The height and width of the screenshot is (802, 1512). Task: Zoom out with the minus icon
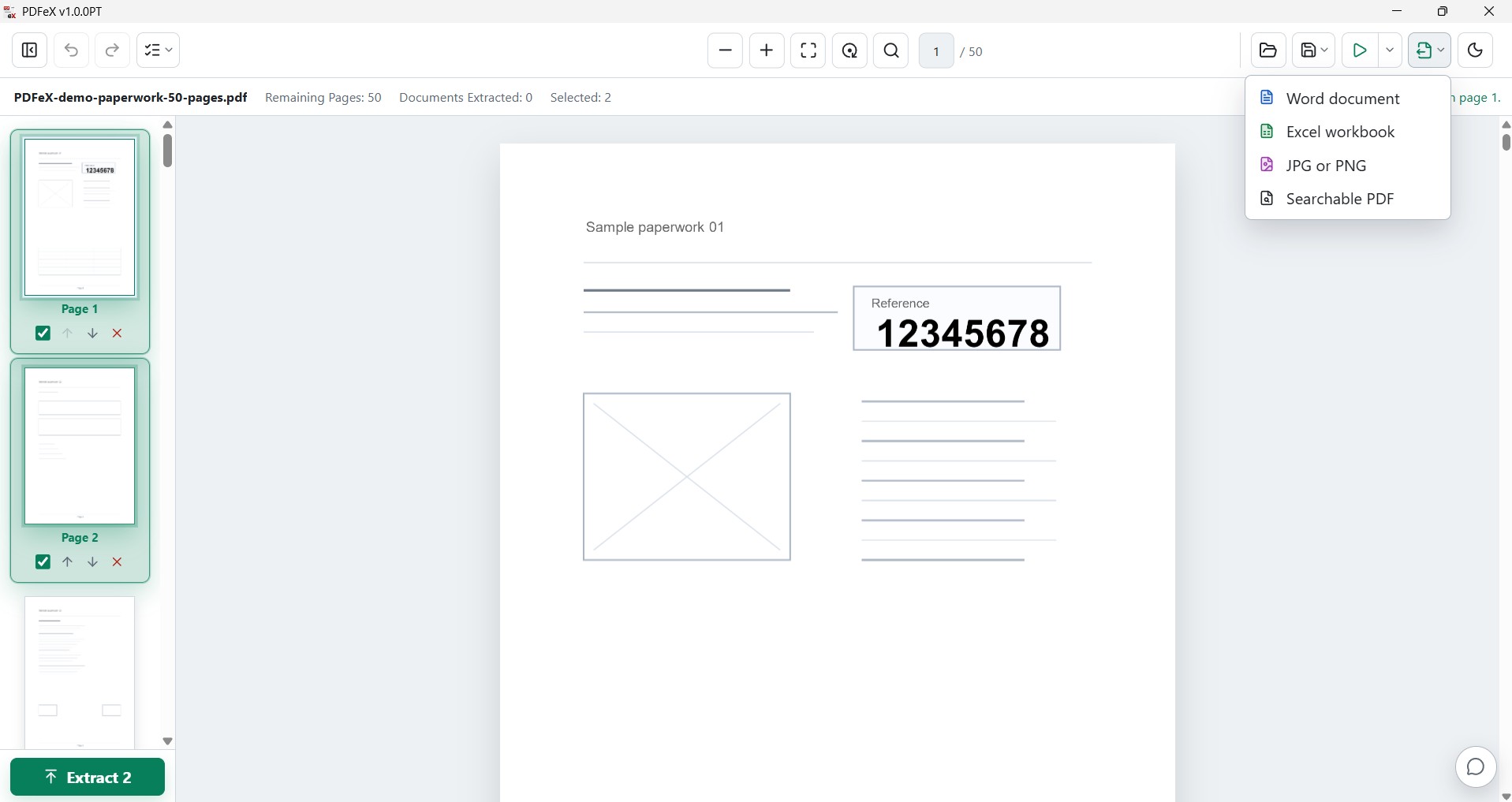(725, 50)
